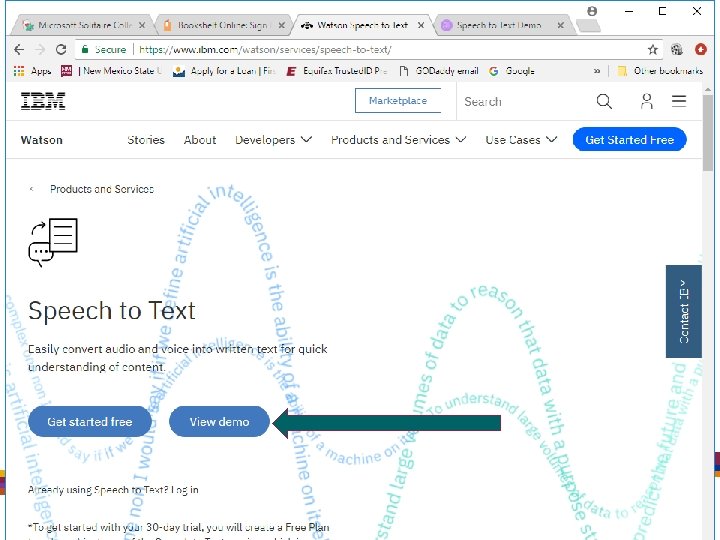
Task: Open a new tab with the blank tab button
Action: (x=589, y=26)
